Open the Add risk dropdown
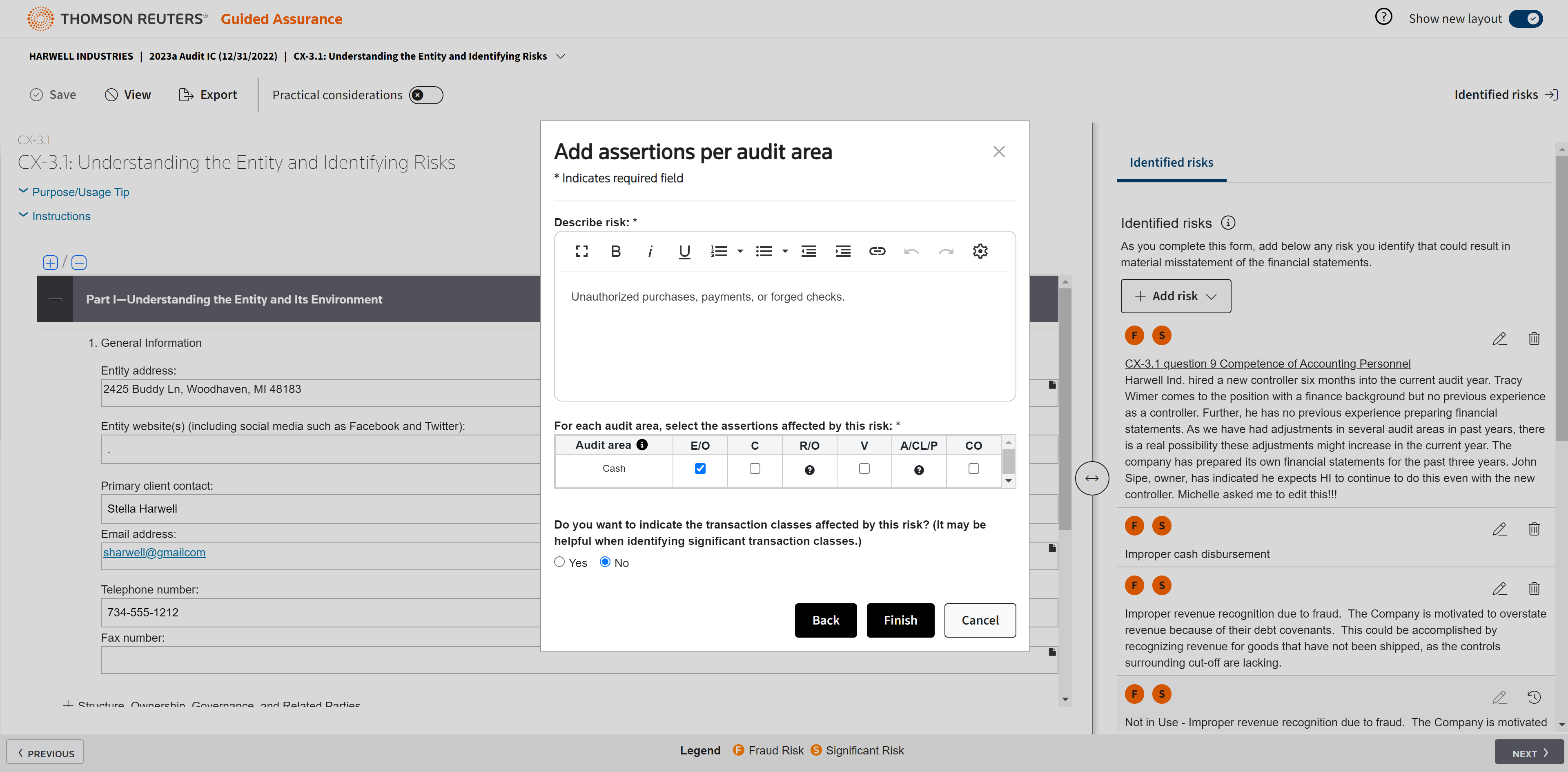This screenshot has width=1568, height=772. 1175,297
